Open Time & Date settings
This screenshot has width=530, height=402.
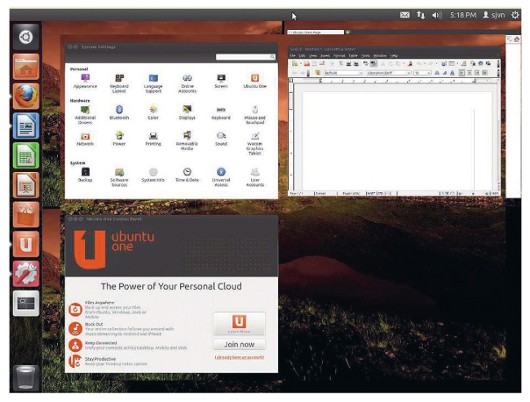pos(187,175)
